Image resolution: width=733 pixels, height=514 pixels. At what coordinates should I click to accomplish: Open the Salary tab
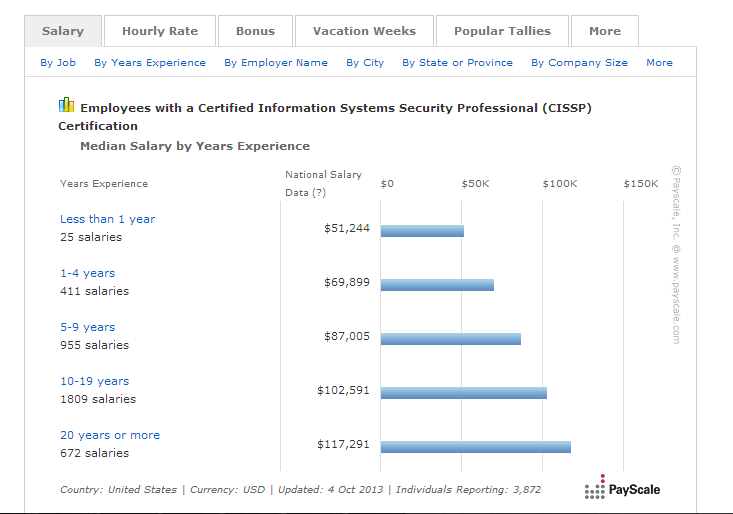pos(62,31)
